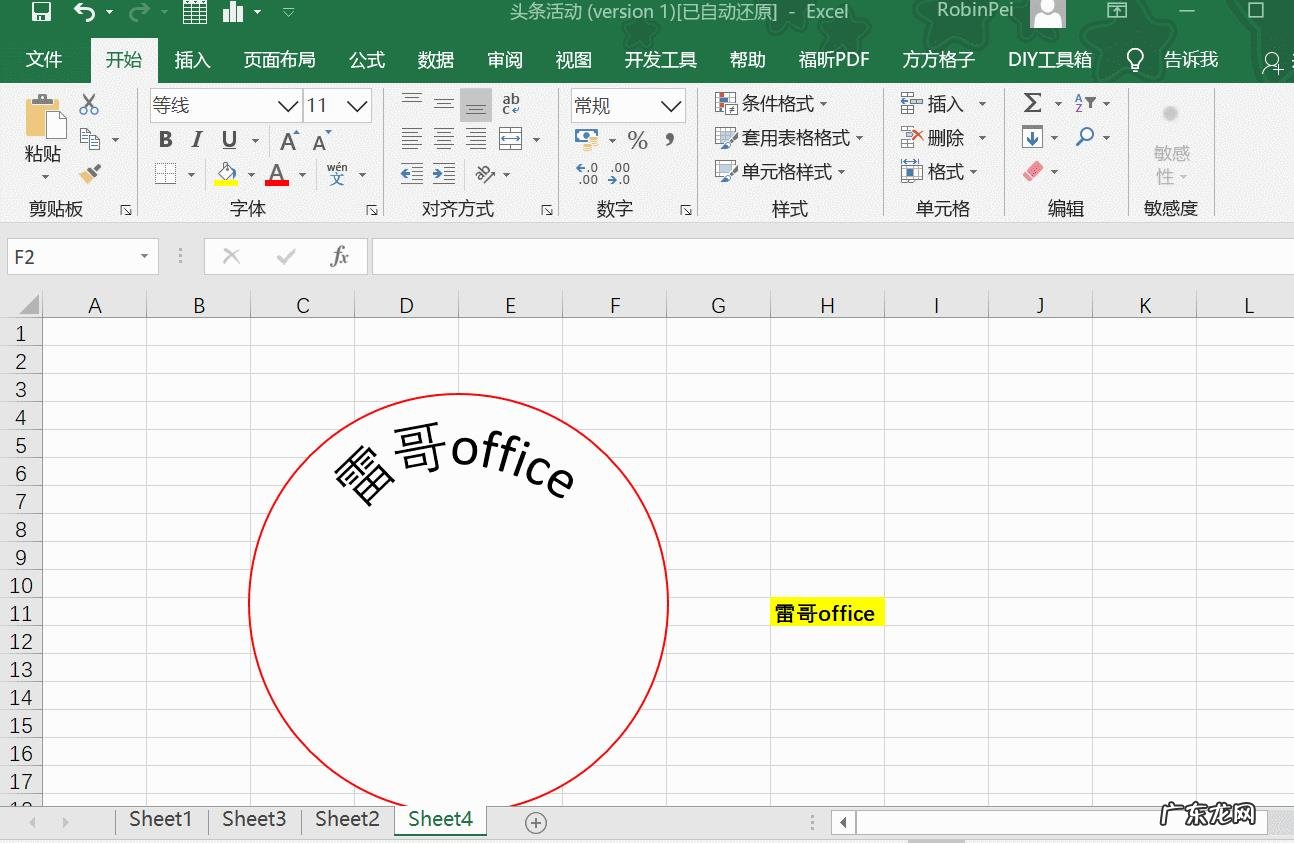
Task: Open the font name dropdown showing 等线
Action: pos(288,105)
